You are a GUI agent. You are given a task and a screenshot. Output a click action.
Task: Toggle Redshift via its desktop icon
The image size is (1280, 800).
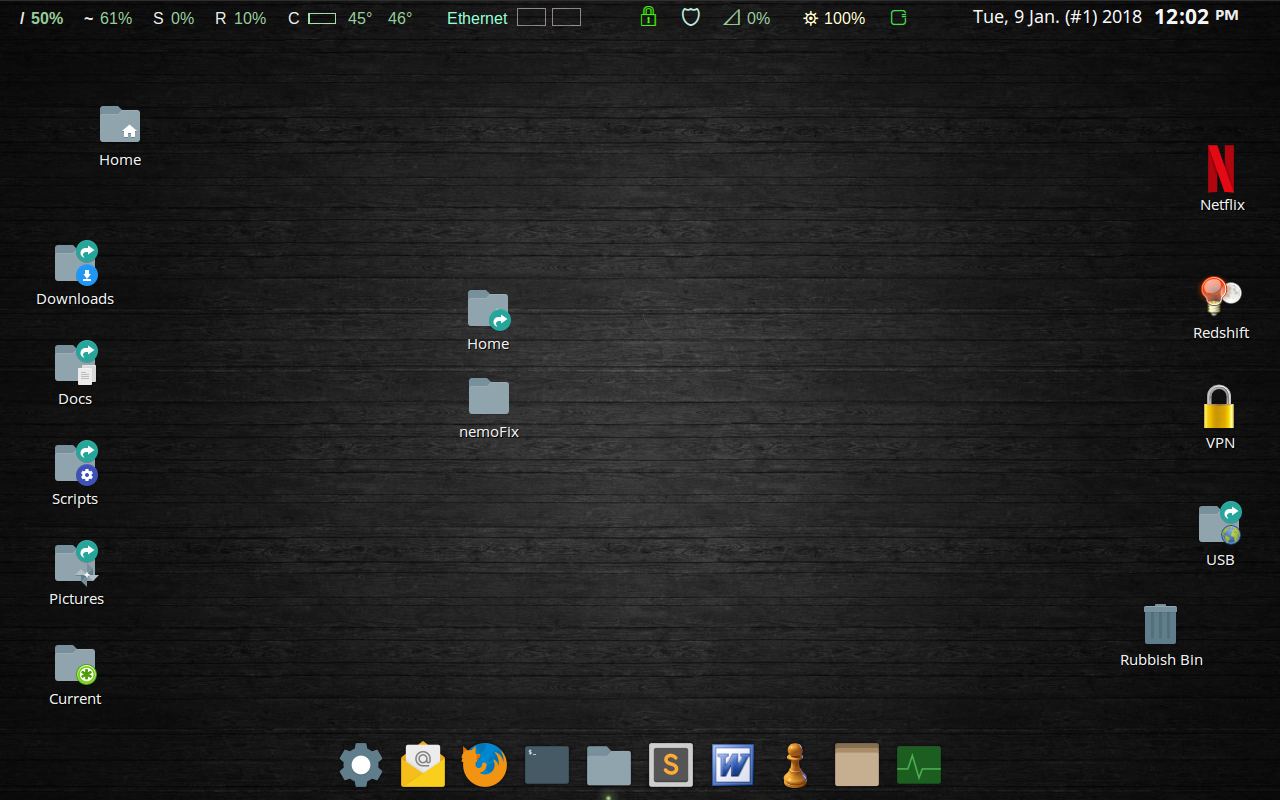click(1218, 294)
